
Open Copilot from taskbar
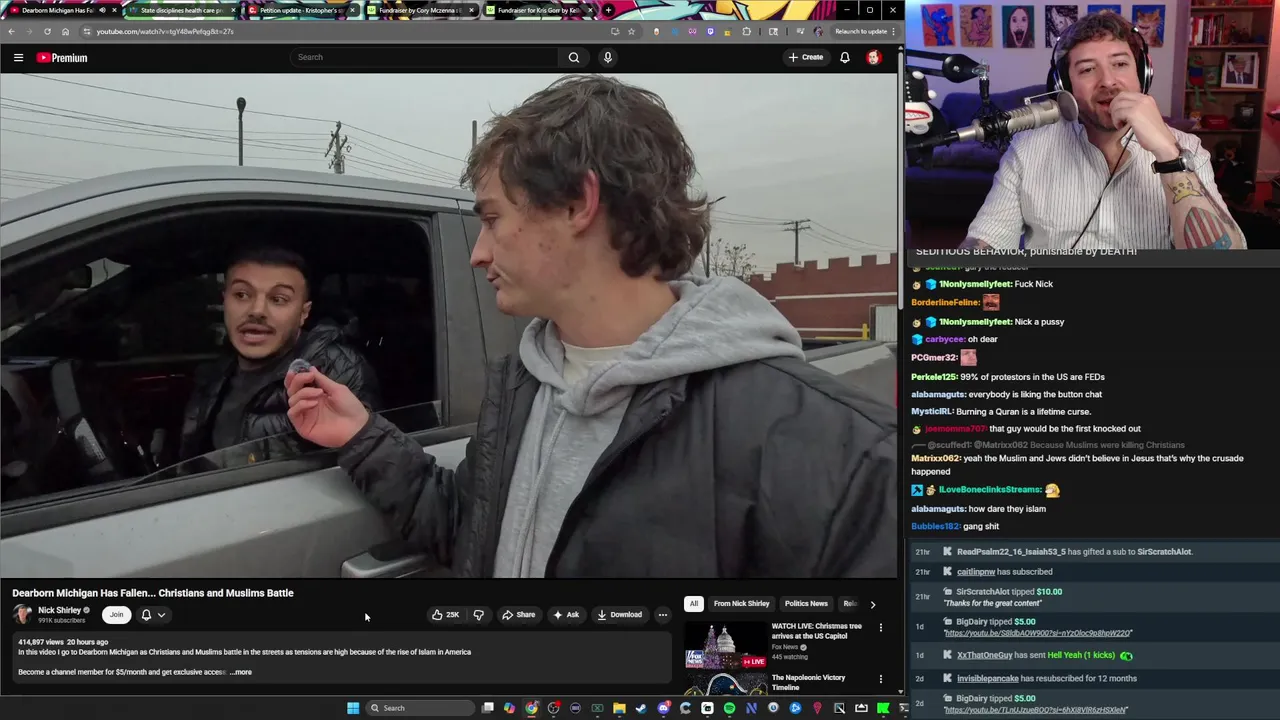click(x=509, y=708)
